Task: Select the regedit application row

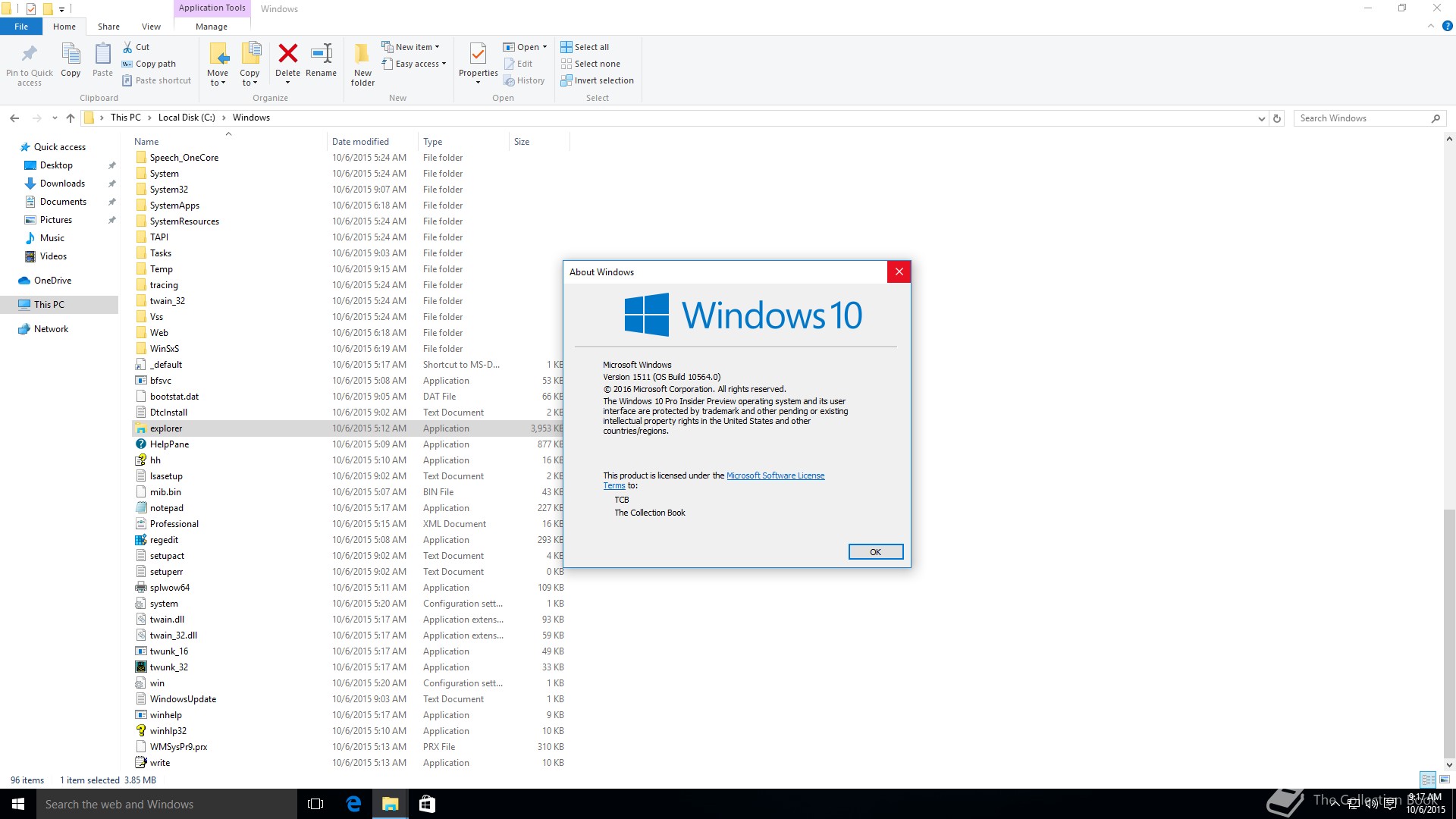Action: pos(349,540)
